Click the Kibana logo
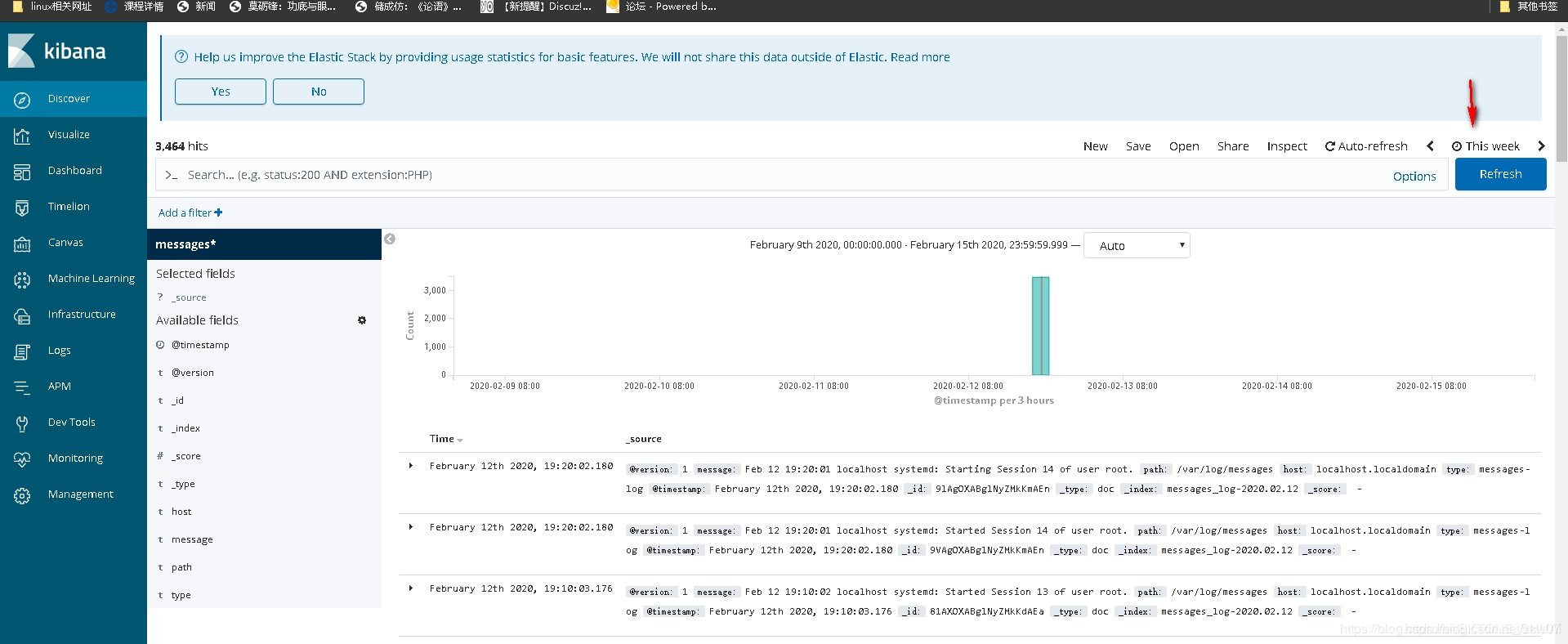 click(57, 51)
